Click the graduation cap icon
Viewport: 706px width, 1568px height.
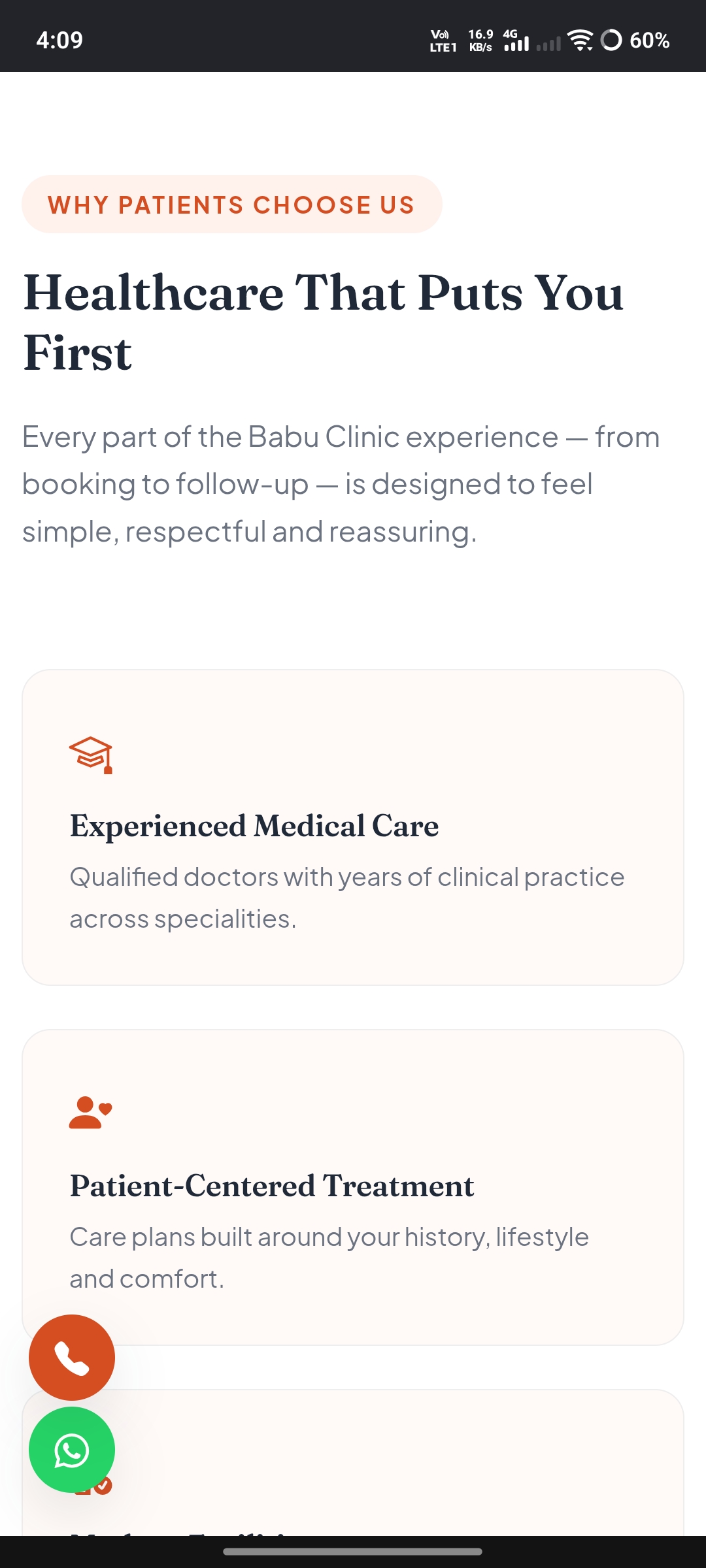click(x=91, y=755)
